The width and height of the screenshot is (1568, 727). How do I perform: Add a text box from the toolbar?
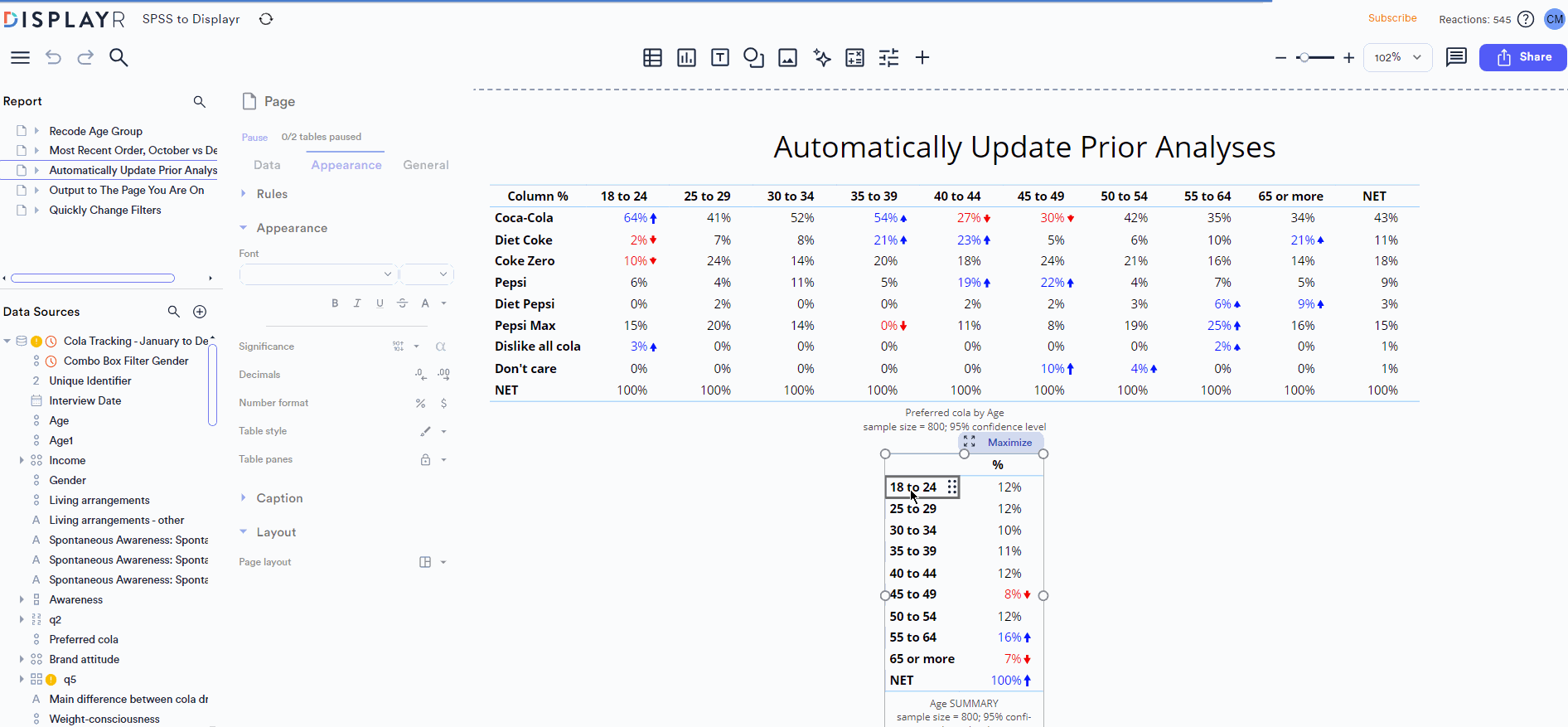point(720,57)
